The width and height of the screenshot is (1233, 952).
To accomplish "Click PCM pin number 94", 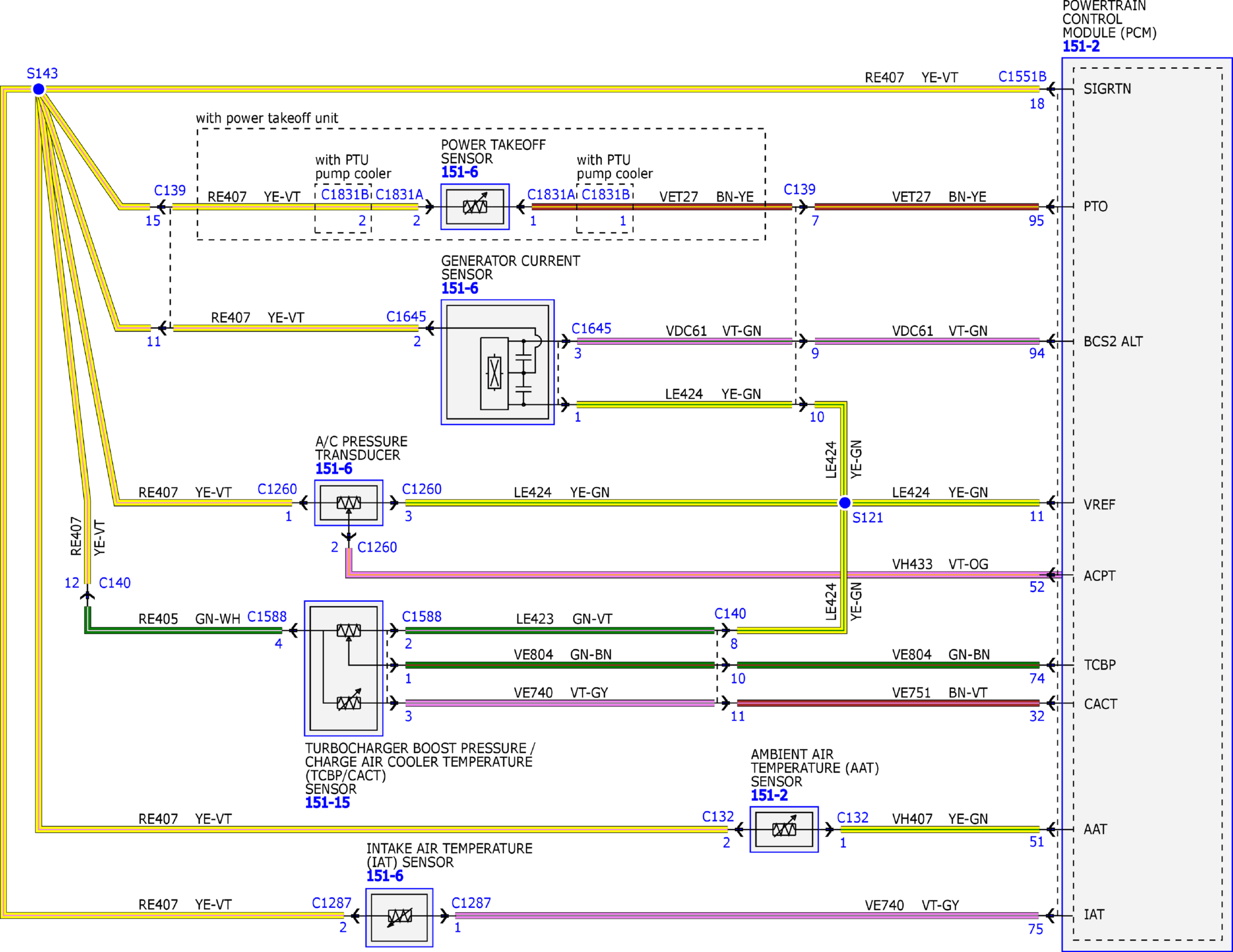I will coord(1037,354).
